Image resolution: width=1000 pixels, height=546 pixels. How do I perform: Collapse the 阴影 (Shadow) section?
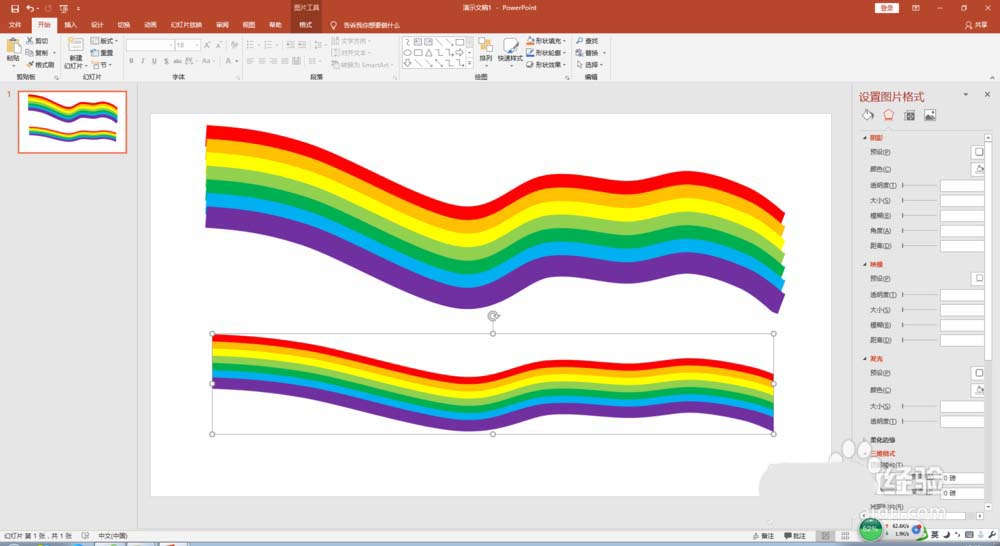pos(876,138)
